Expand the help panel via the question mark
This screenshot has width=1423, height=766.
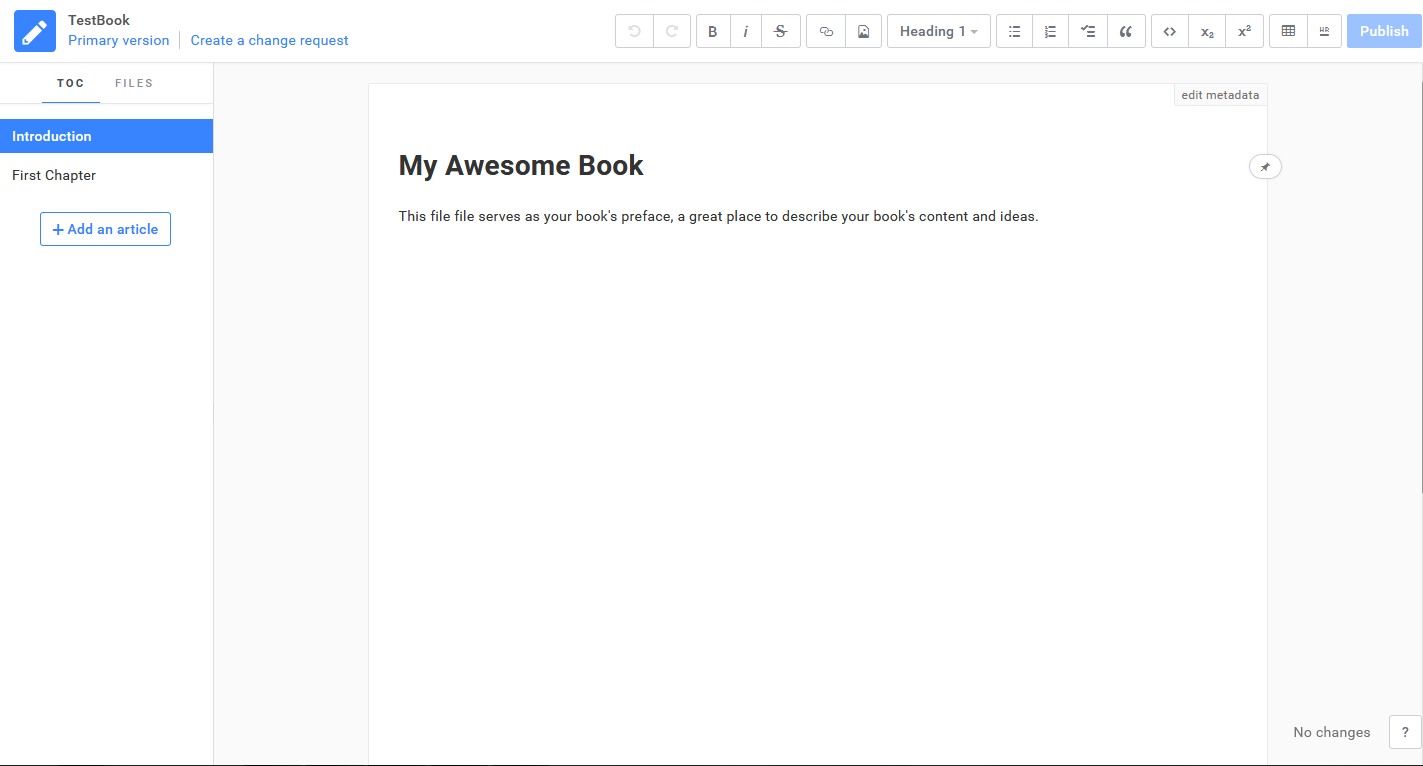pyautogui.click(x=1403, y=732)
